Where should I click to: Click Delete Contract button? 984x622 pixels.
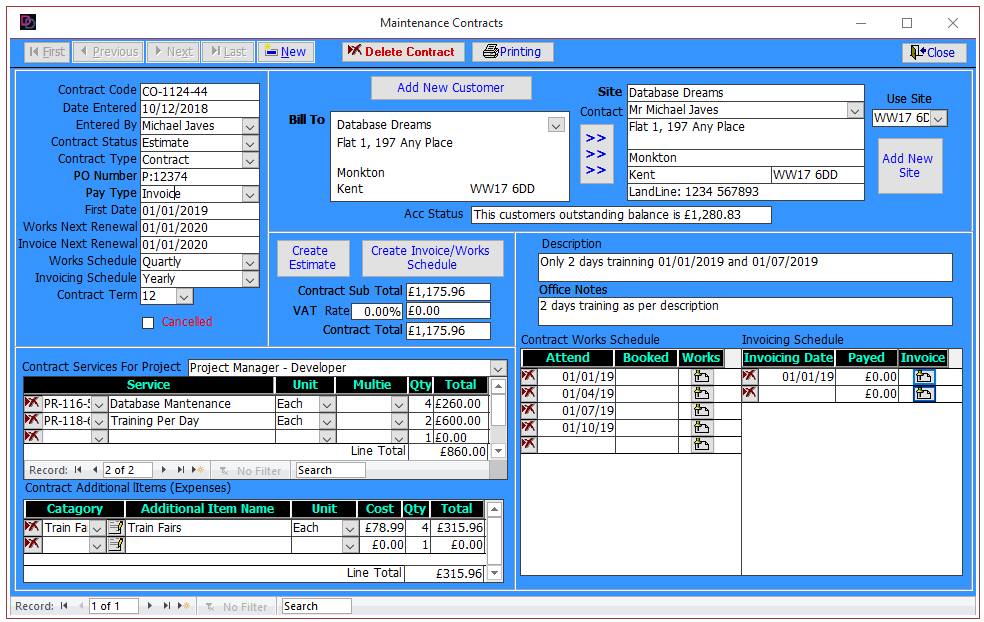(x=403, y=51)
